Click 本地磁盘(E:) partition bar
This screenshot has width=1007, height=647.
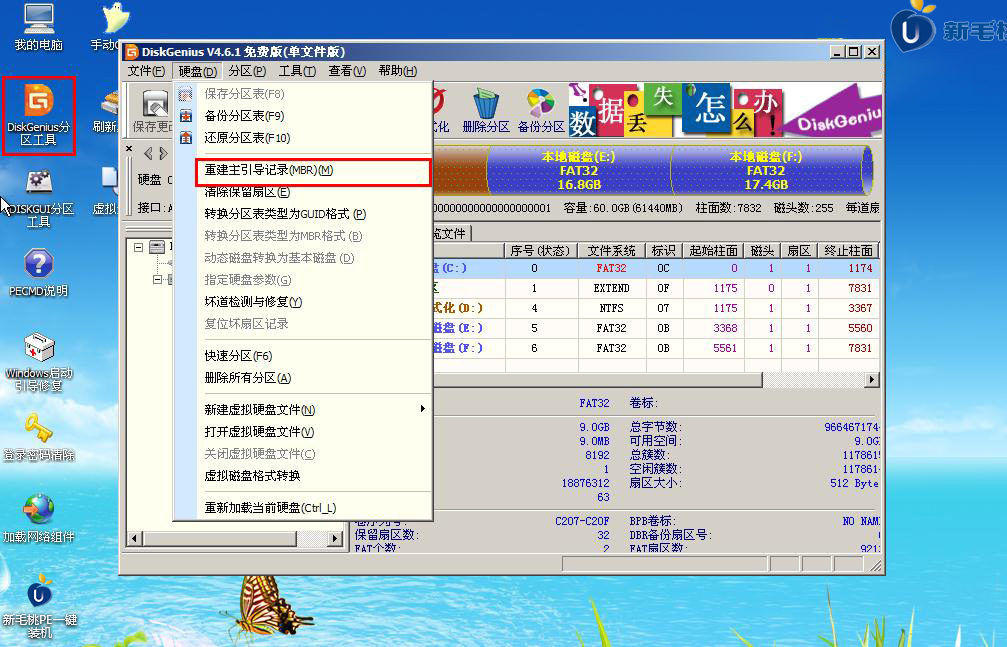tap(579, 170)
